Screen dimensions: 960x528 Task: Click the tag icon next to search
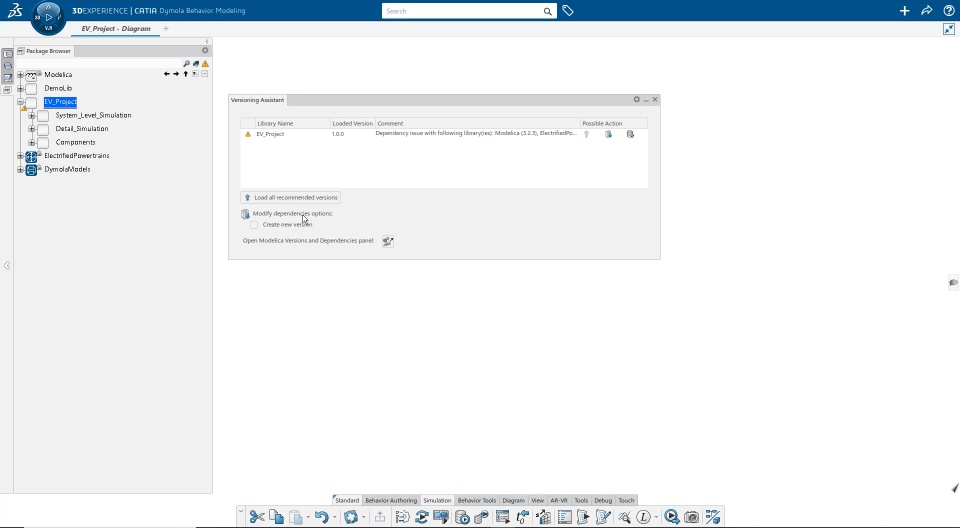(568, 10)
